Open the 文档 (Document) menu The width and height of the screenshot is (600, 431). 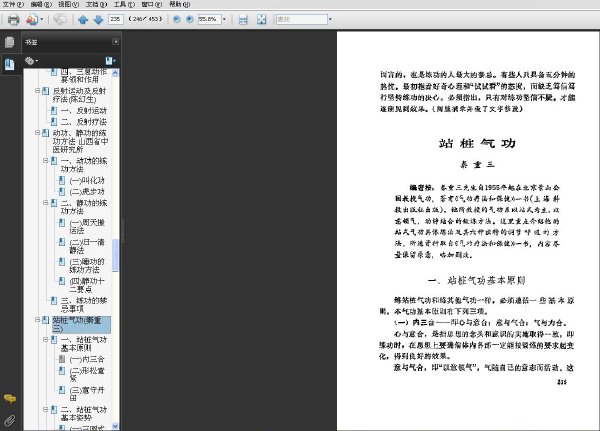[x=96, y=4]
